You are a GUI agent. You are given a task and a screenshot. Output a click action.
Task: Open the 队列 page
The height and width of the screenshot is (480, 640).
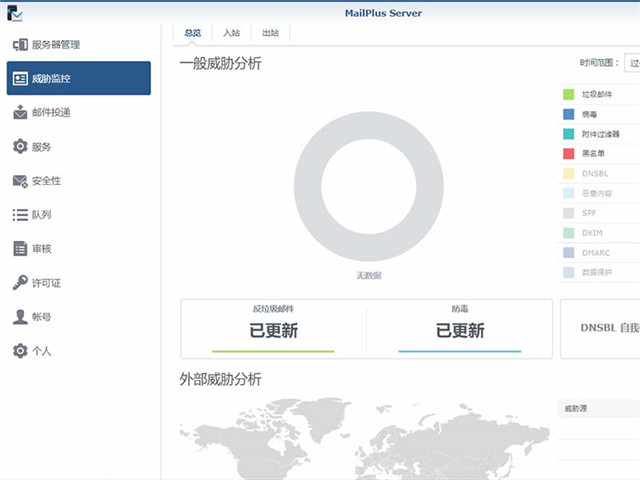(x=79, y=215)
